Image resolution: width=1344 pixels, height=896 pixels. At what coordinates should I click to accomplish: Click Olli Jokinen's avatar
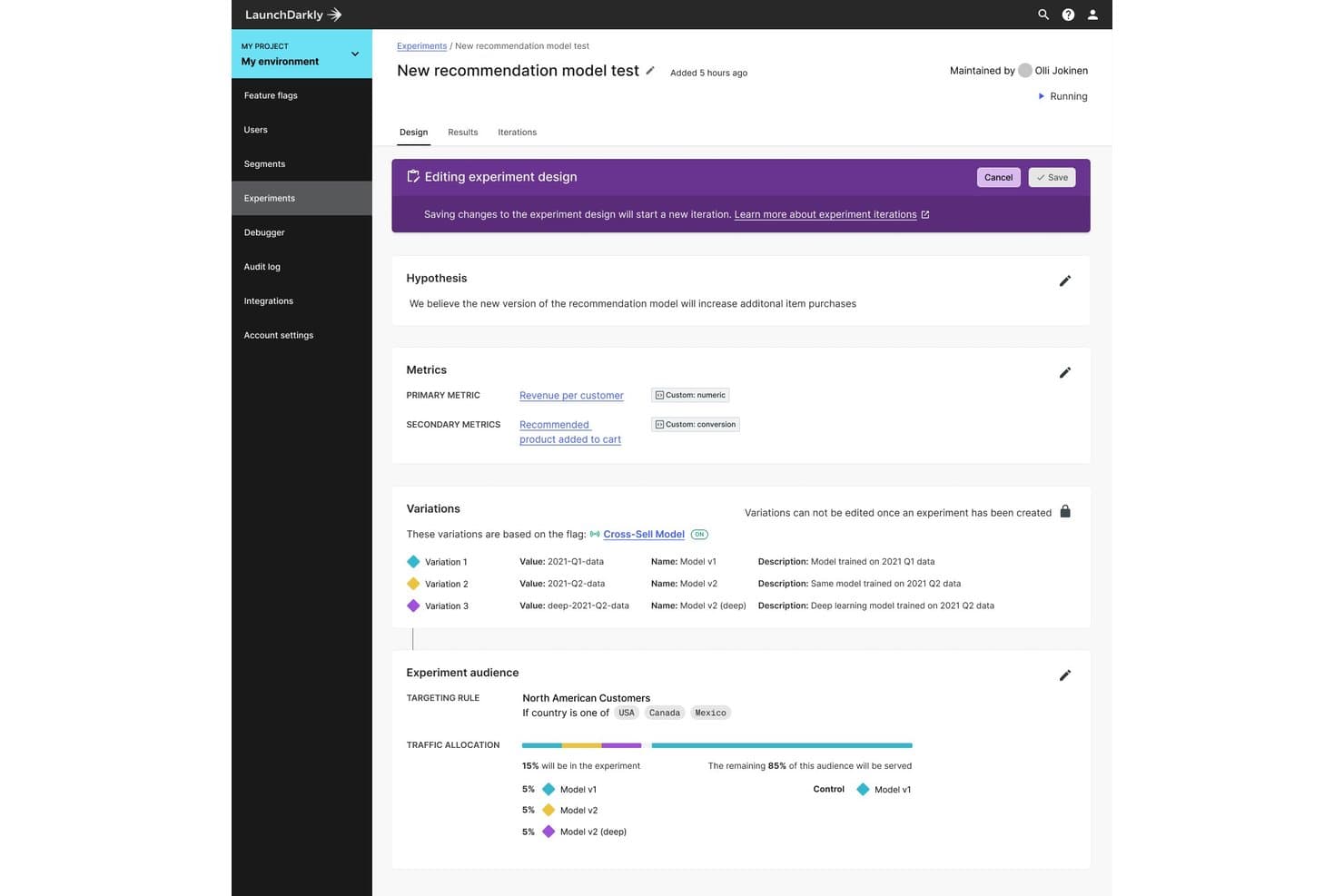point(1025,70)
